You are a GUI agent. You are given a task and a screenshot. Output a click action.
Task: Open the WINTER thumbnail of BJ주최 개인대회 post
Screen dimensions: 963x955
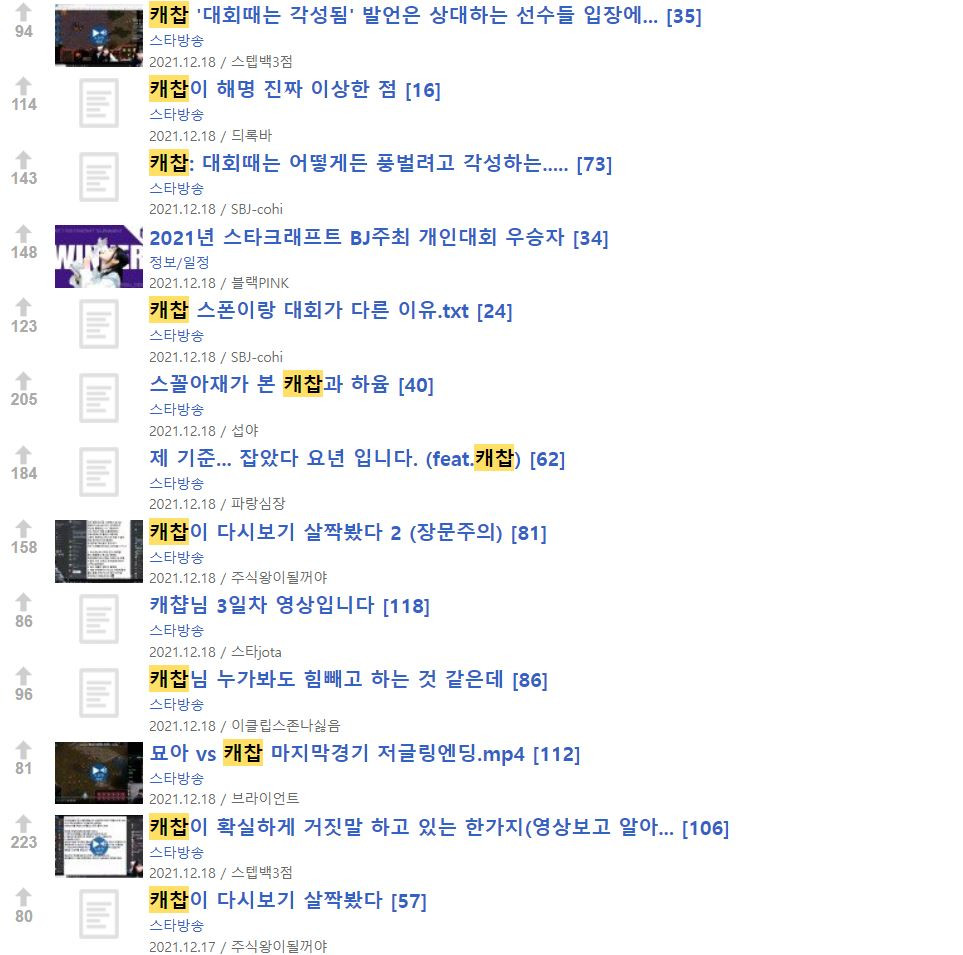[x=99, y=257]
